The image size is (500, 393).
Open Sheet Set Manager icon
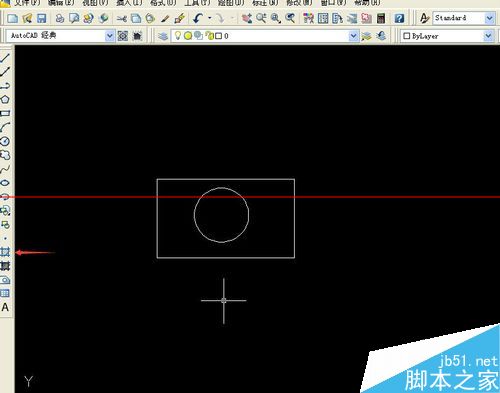[352, 18]
